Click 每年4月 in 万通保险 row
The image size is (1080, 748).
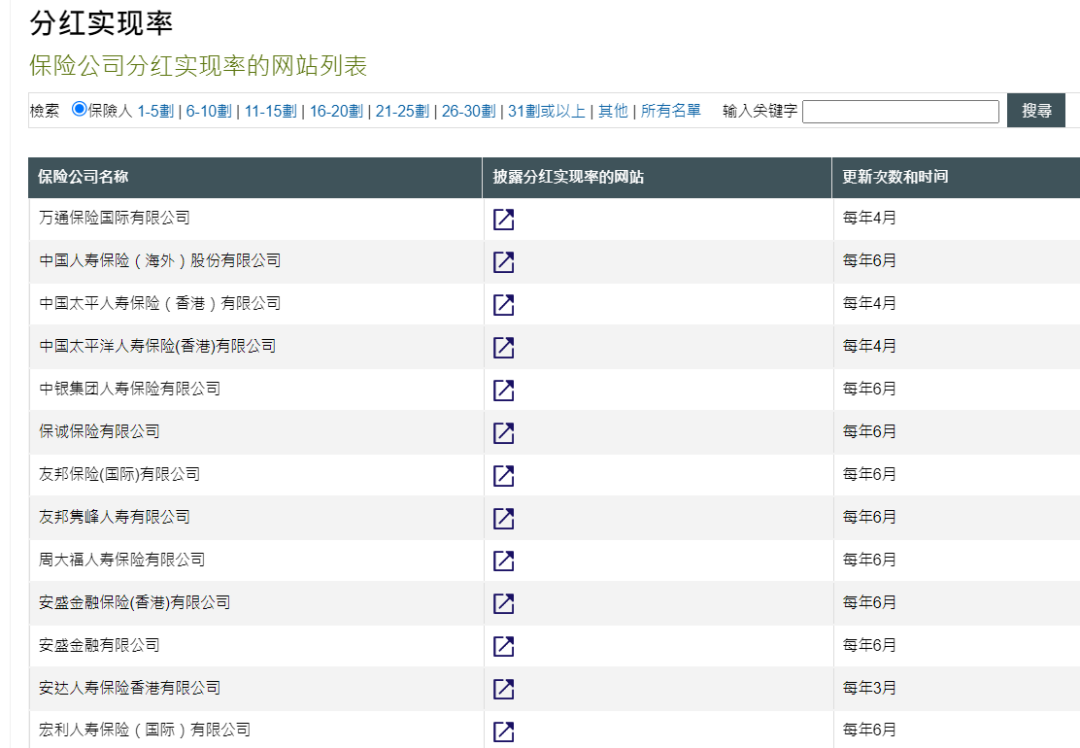pos(869,218)
